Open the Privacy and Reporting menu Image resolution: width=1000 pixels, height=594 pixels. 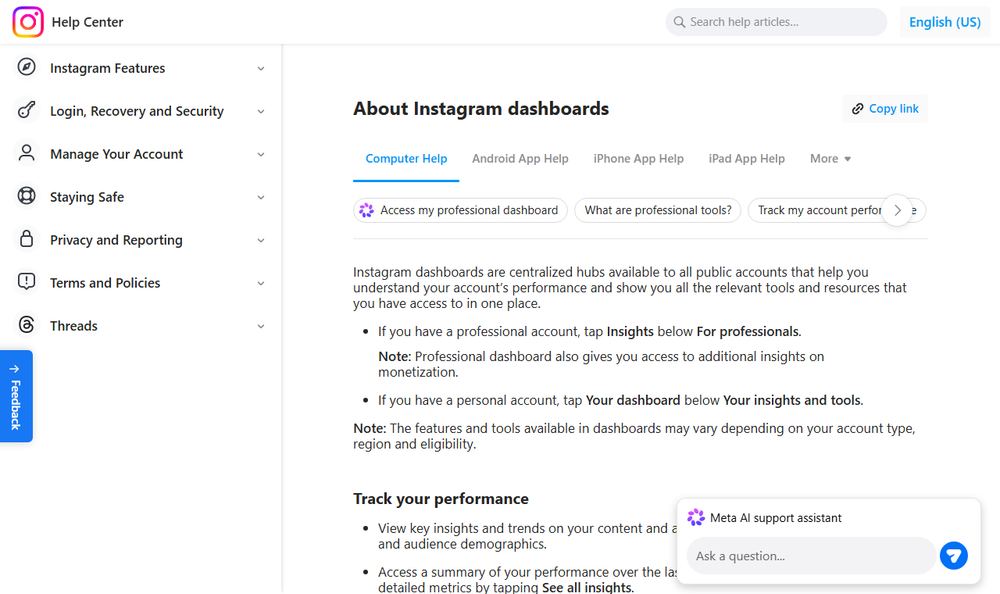(x=141, y=240)
